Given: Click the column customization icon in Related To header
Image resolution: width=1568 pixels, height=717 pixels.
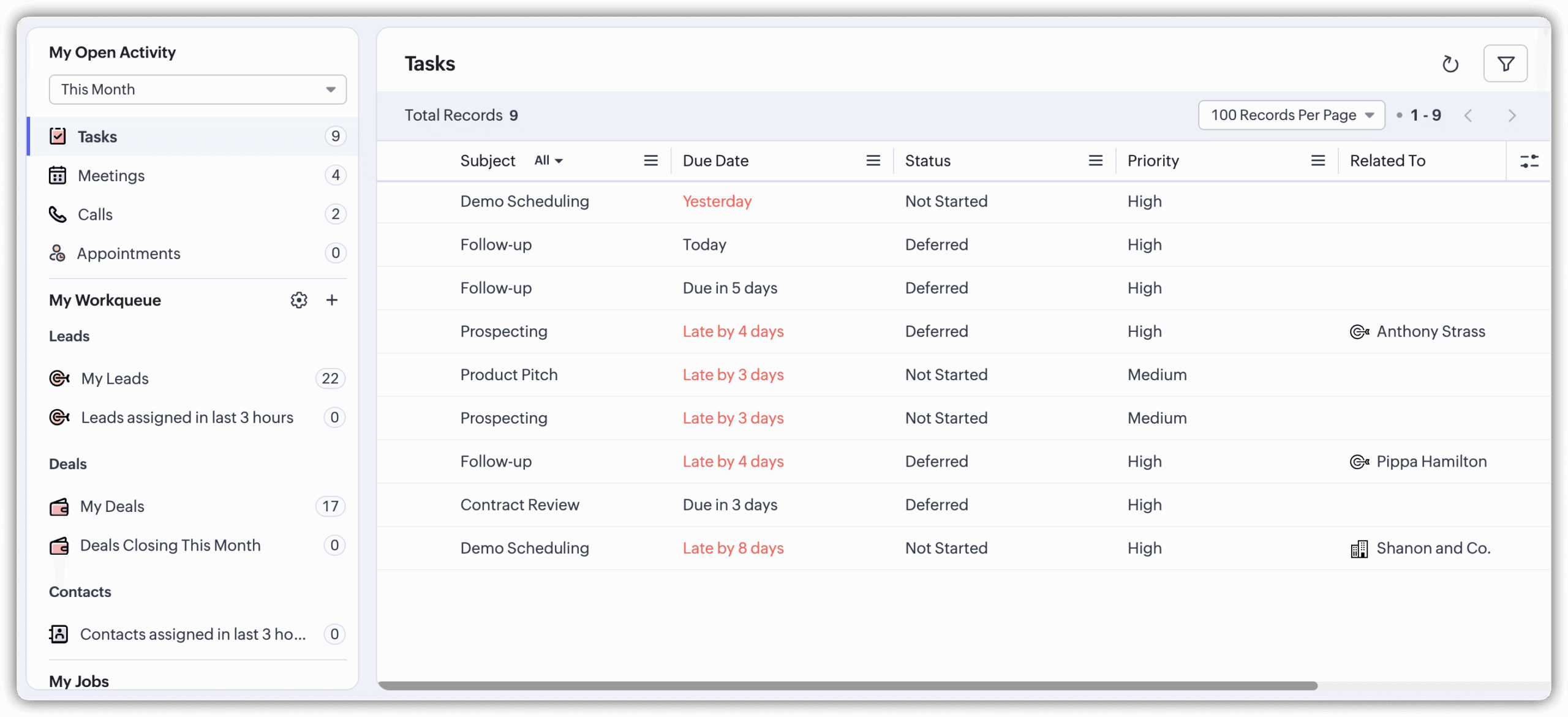Looking at the screenshot, I should point(1529,160).
